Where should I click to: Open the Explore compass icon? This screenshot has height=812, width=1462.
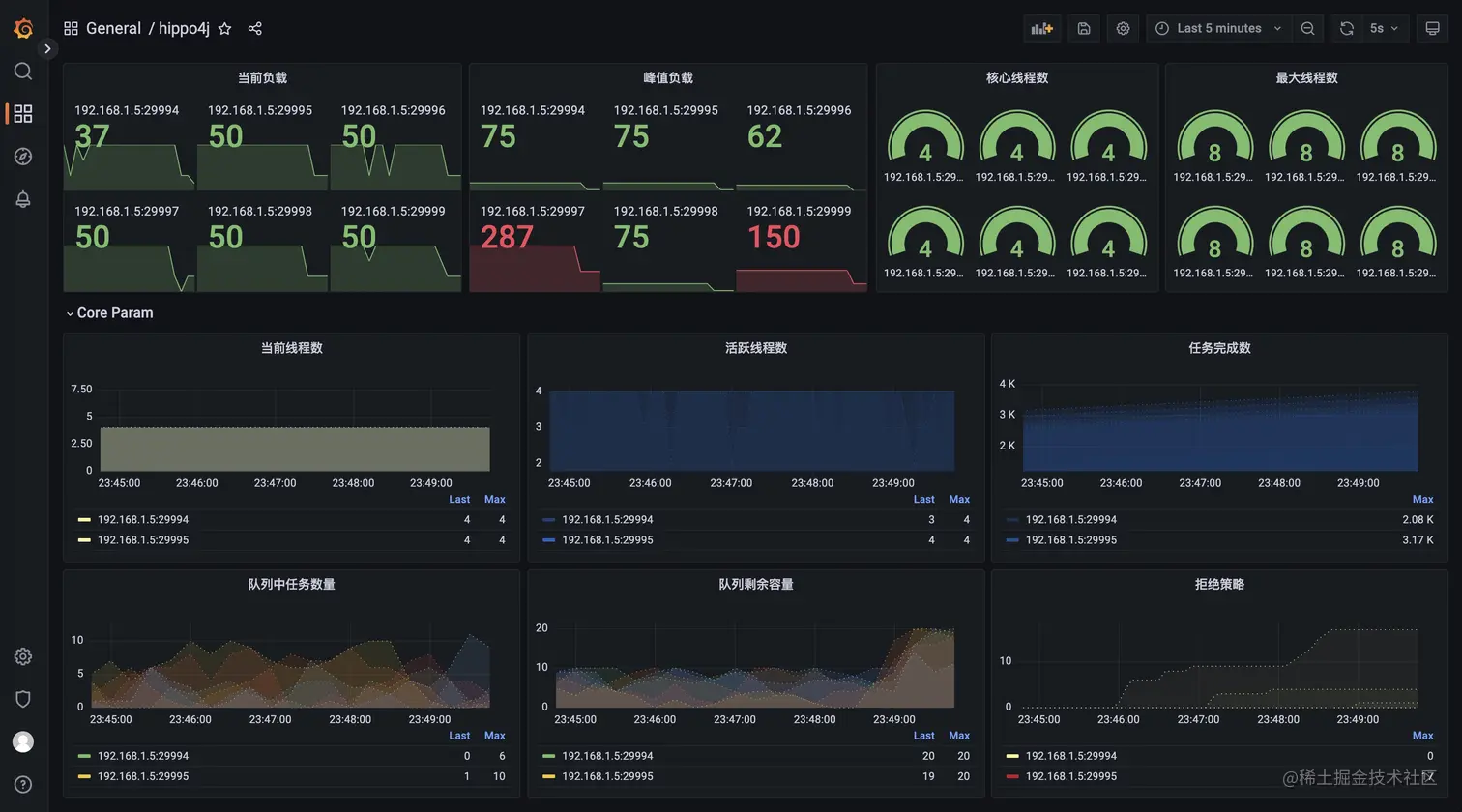[x=23, y=156]
